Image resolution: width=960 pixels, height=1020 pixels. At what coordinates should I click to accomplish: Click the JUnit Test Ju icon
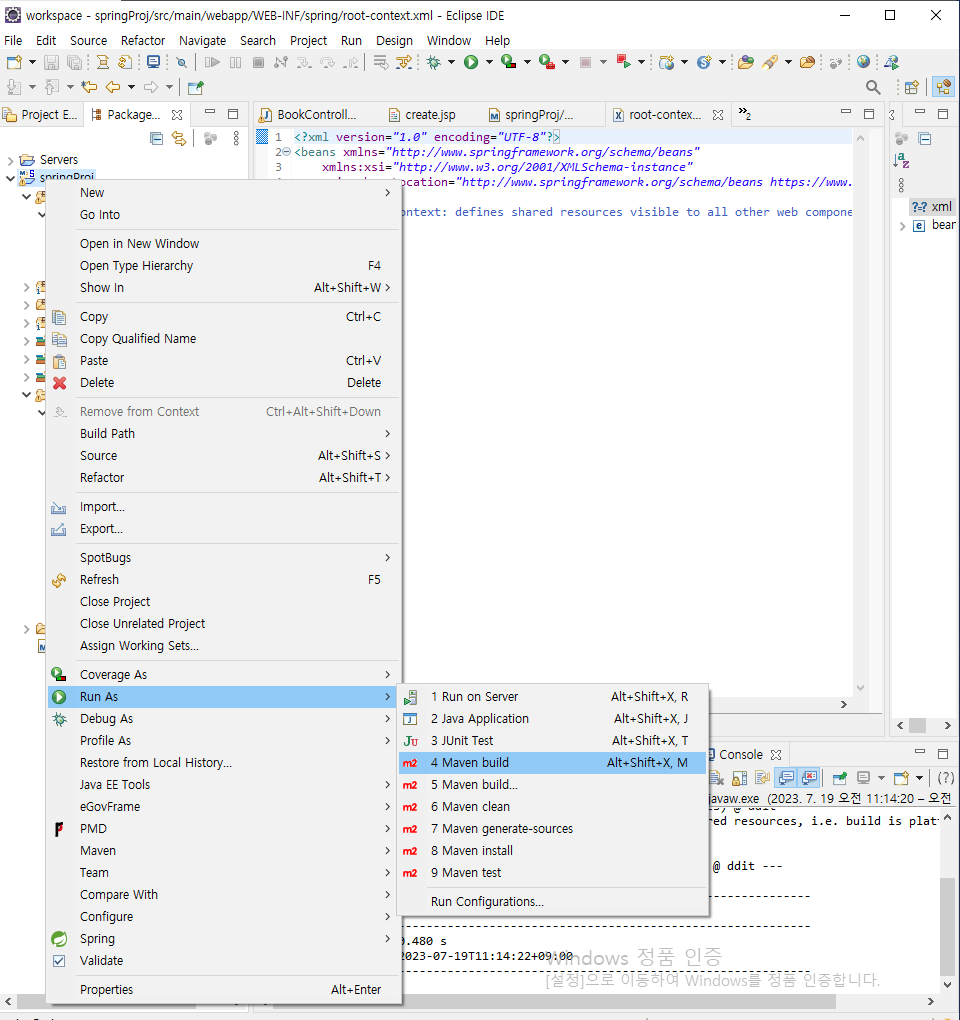(410, 741)
